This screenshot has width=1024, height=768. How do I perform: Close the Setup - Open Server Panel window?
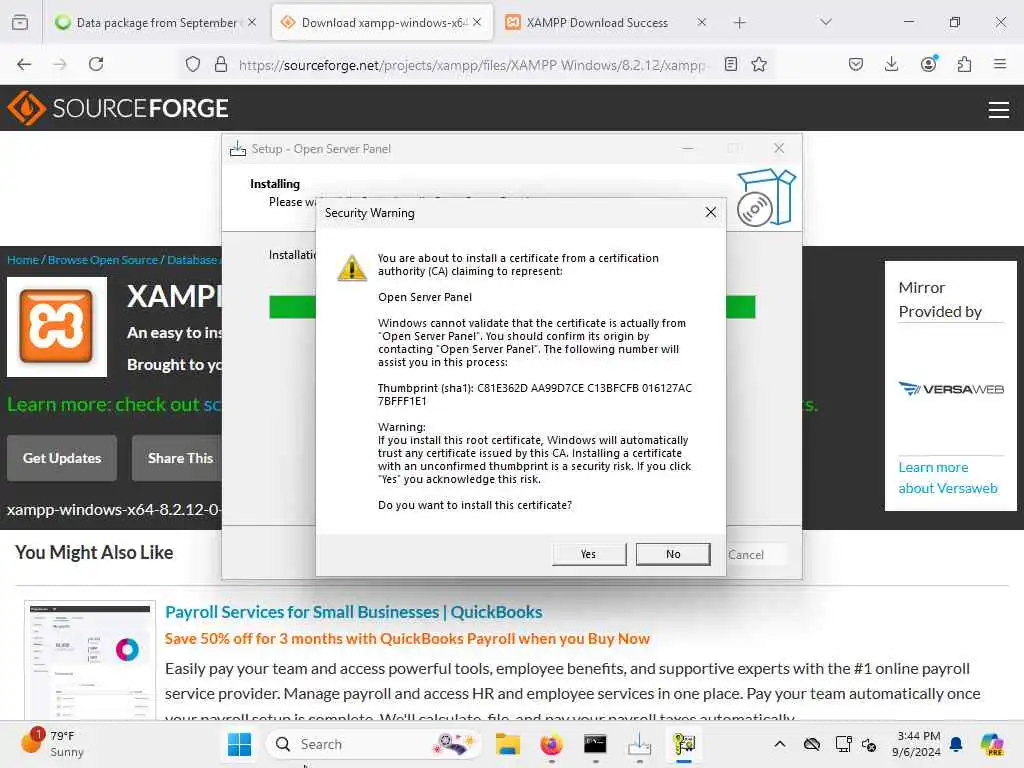(x=778, y=148)
